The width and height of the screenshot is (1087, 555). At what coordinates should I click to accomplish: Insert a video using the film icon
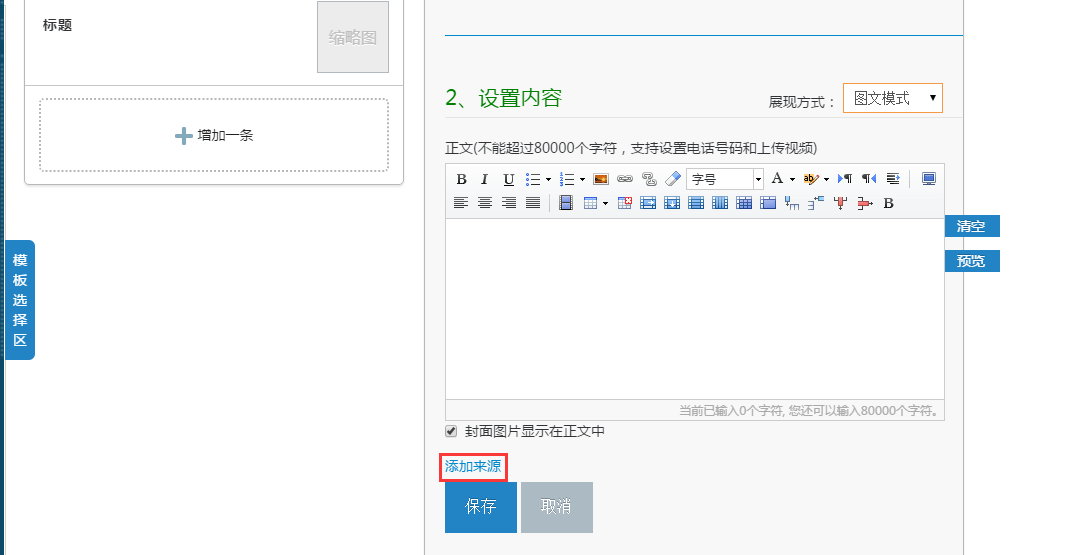coord(566,203)
